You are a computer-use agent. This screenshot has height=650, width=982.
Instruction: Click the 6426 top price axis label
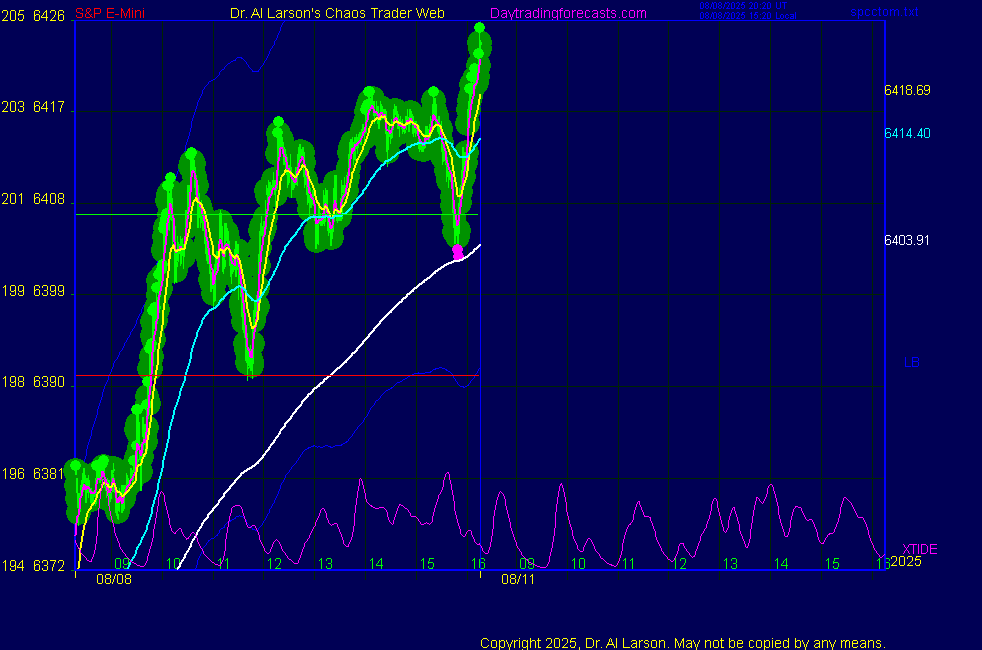(x=49, y=16)
